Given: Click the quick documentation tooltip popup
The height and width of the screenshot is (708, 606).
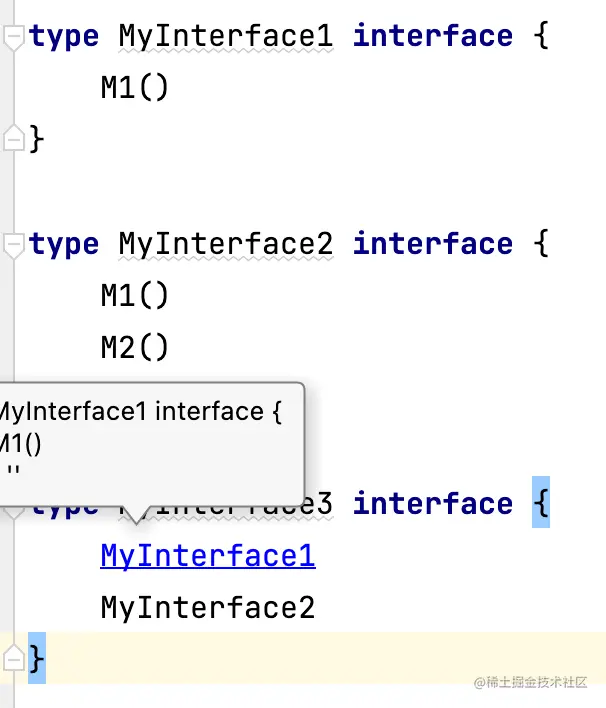Looking at the screenshot, I should (x=152, y=445).
